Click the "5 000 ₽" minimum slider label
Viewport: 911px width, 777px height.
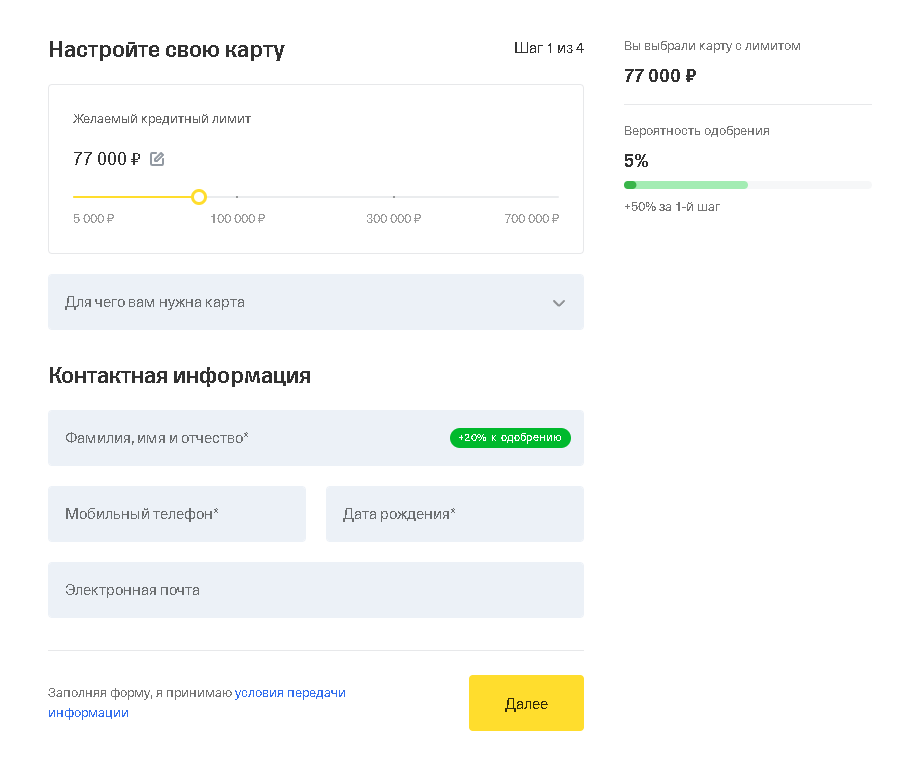click(94, 219)
